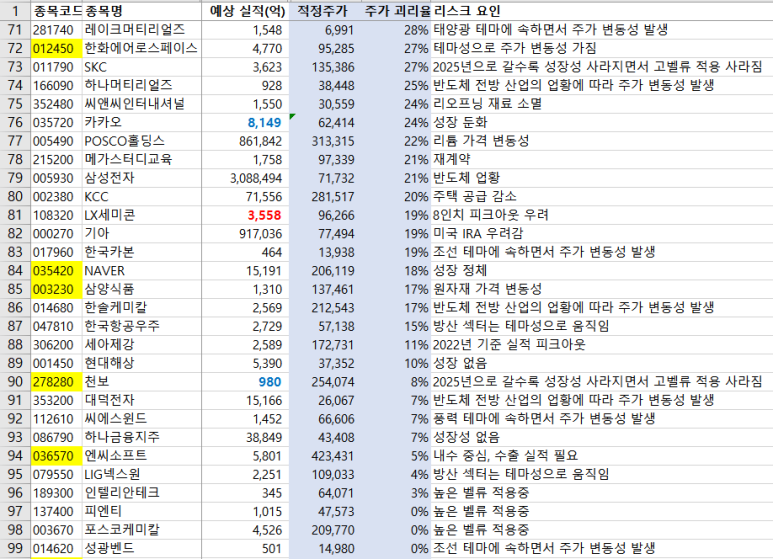773x559 pixels.
Task: Click the 적정주가 header cell
Action: tap(325, 10)
